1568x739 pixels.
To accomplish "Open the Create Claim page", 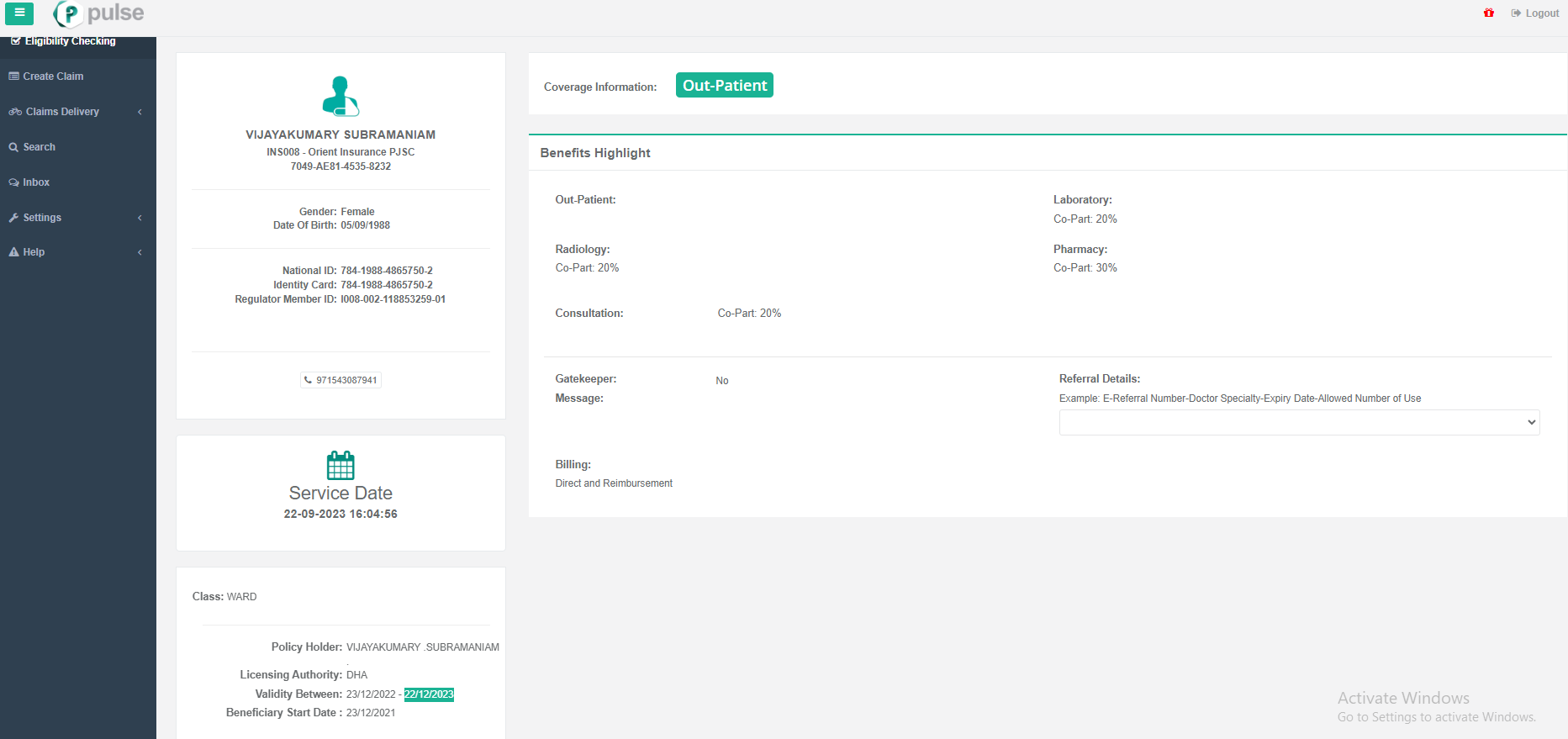I will pyautogui.click(x=53, y=77).
